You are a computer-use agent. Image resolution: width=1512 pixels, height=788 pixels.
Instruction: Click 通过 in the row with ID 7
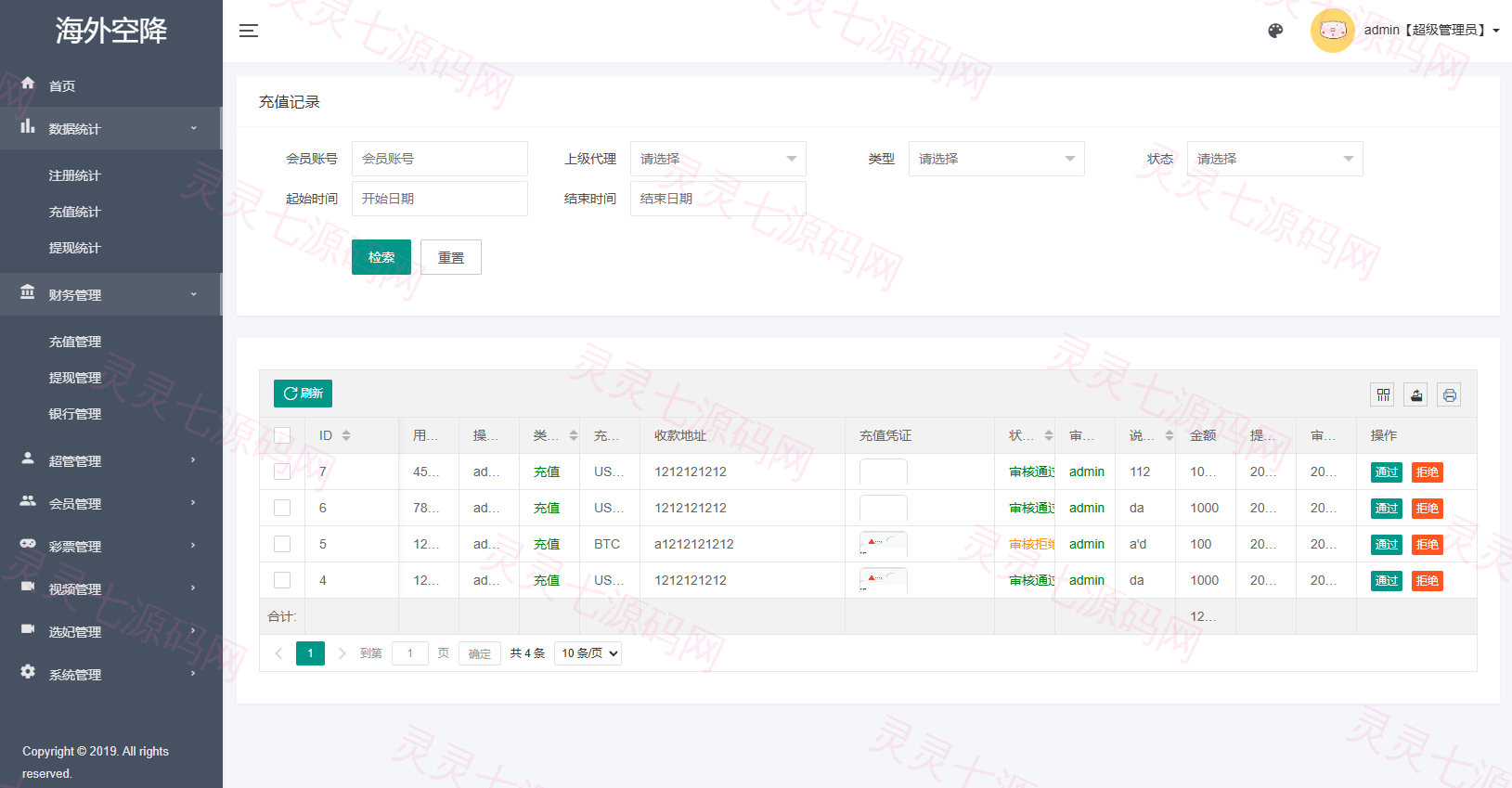(1387, 472)
